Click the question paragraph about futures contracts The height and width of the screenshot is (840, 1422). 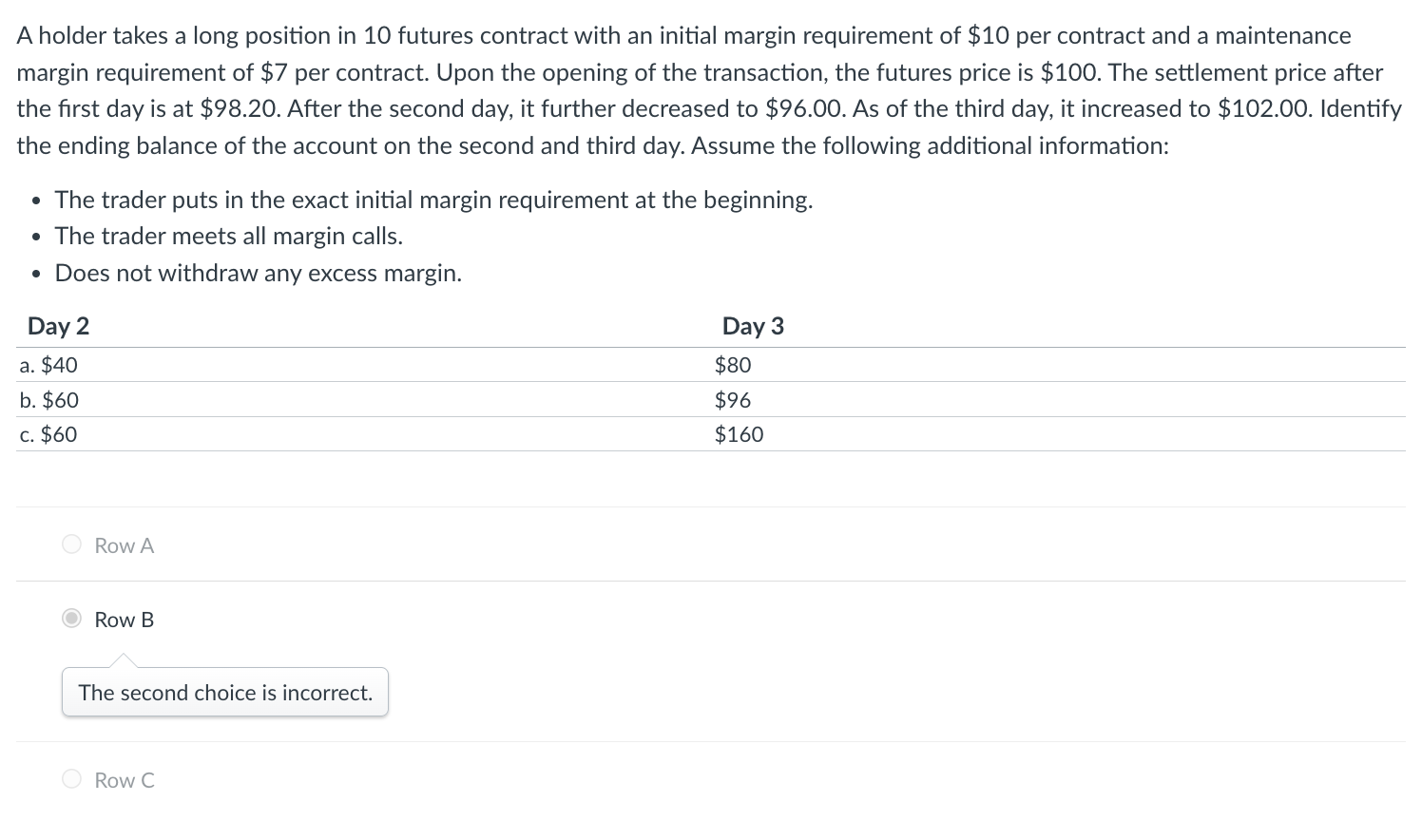[x=709, y=90]
